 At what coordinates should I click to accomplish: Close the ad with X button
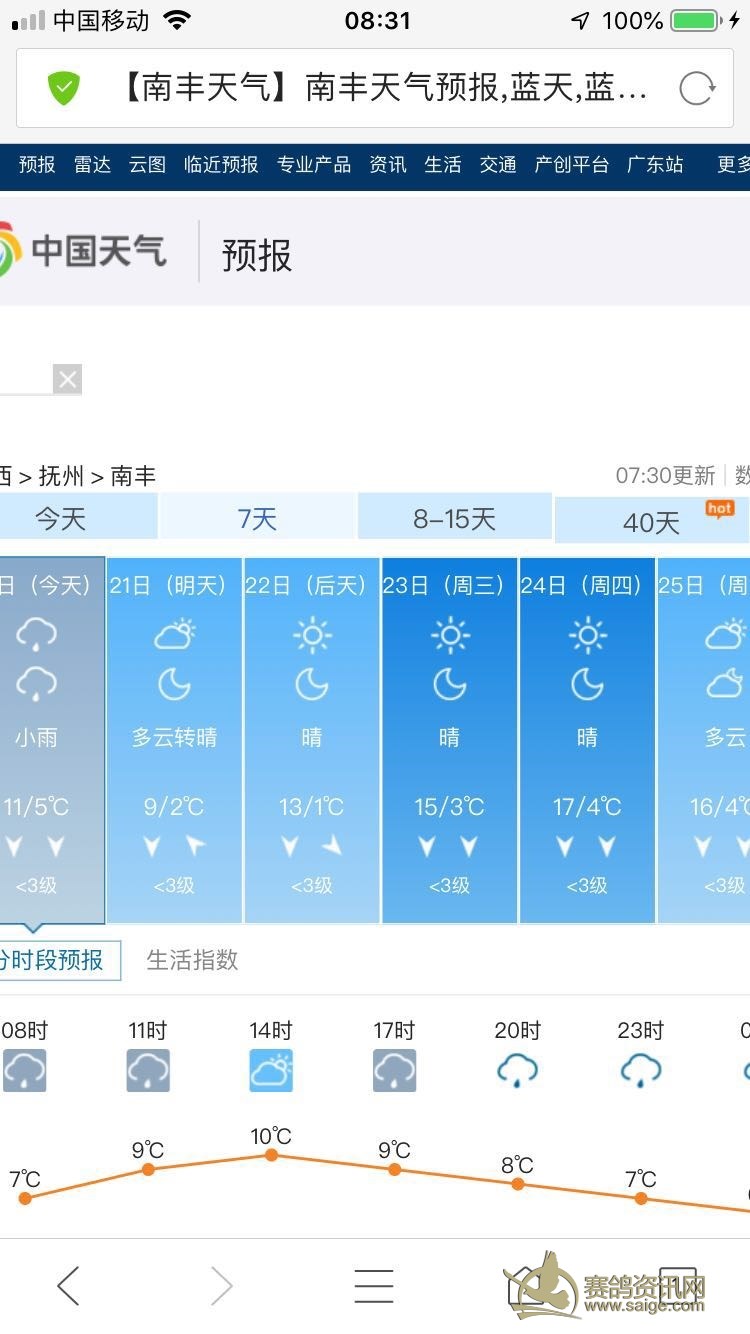click(67, 379)
